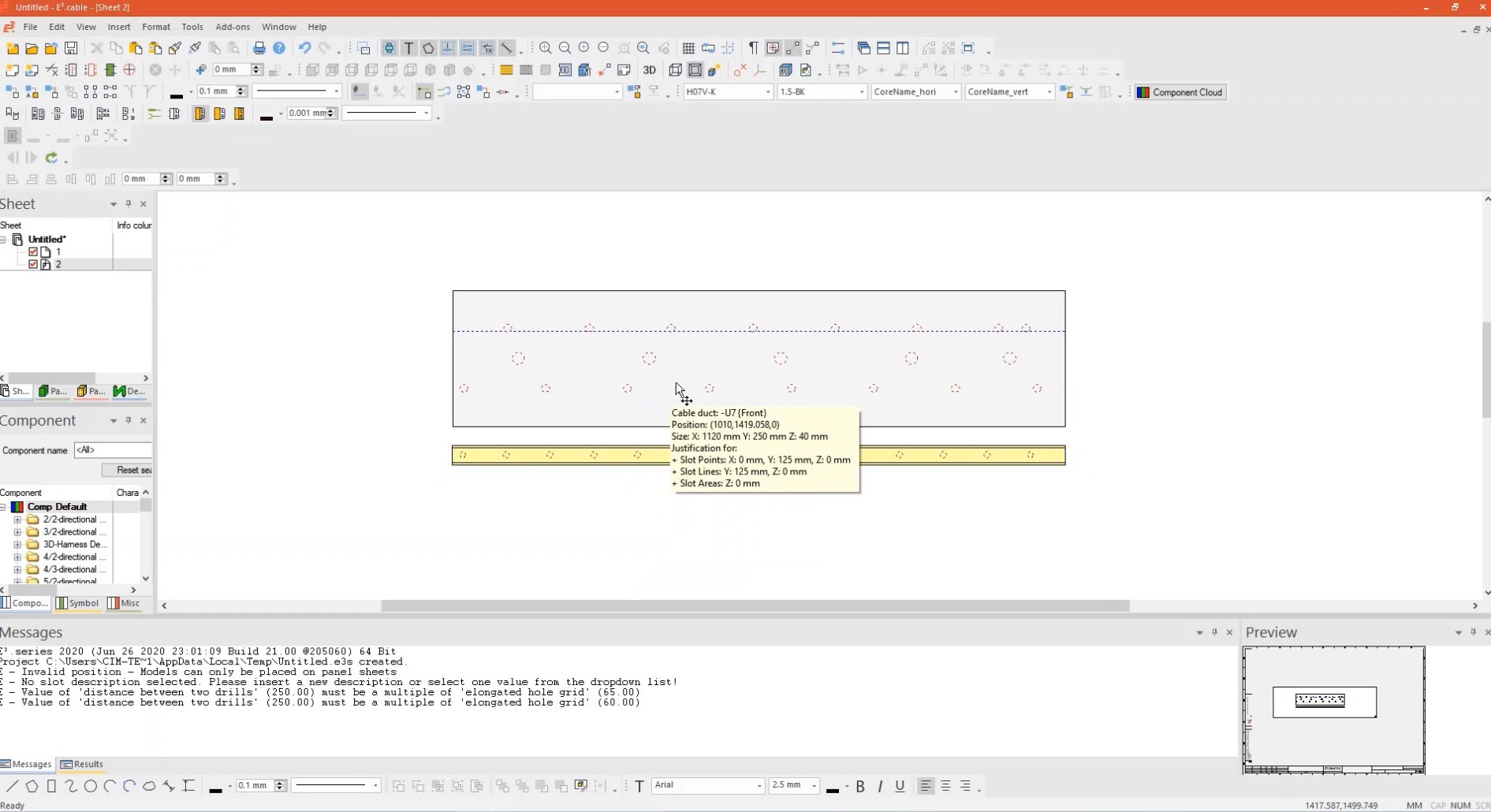This screenshot has height=812, width=1491.
Task: Open the File menu
Action: (x=30, y=27)
